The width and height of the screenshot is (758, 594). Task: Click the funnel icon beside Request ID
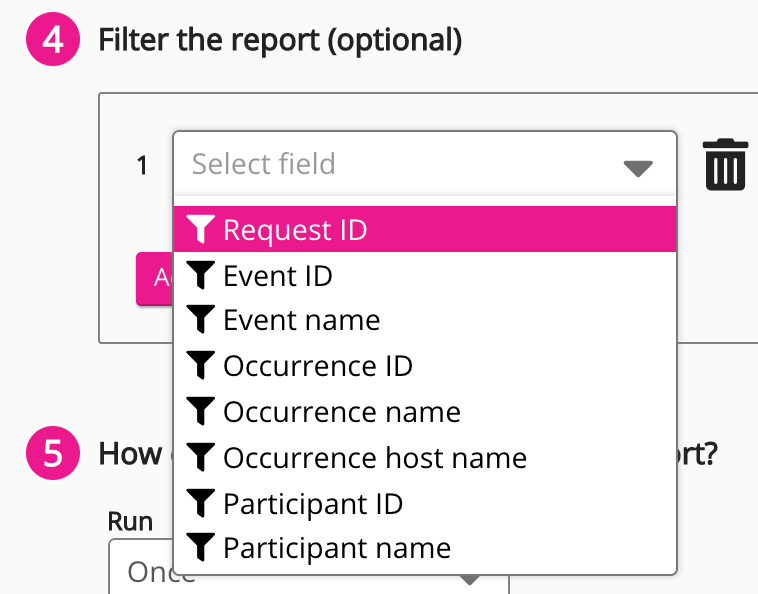click(x=202, y=230)
